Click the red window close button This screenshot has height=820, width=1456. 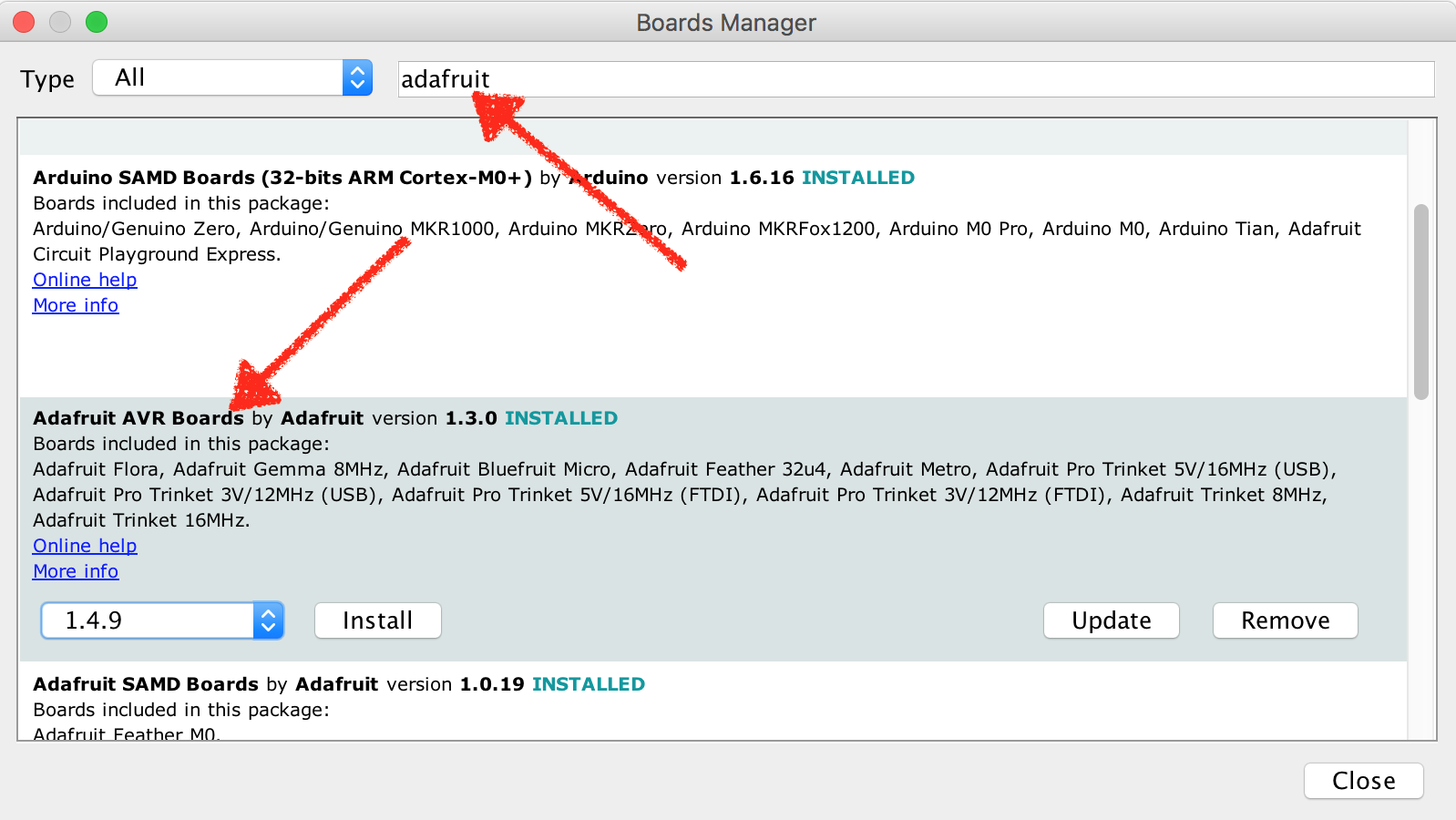pos(24,22)
